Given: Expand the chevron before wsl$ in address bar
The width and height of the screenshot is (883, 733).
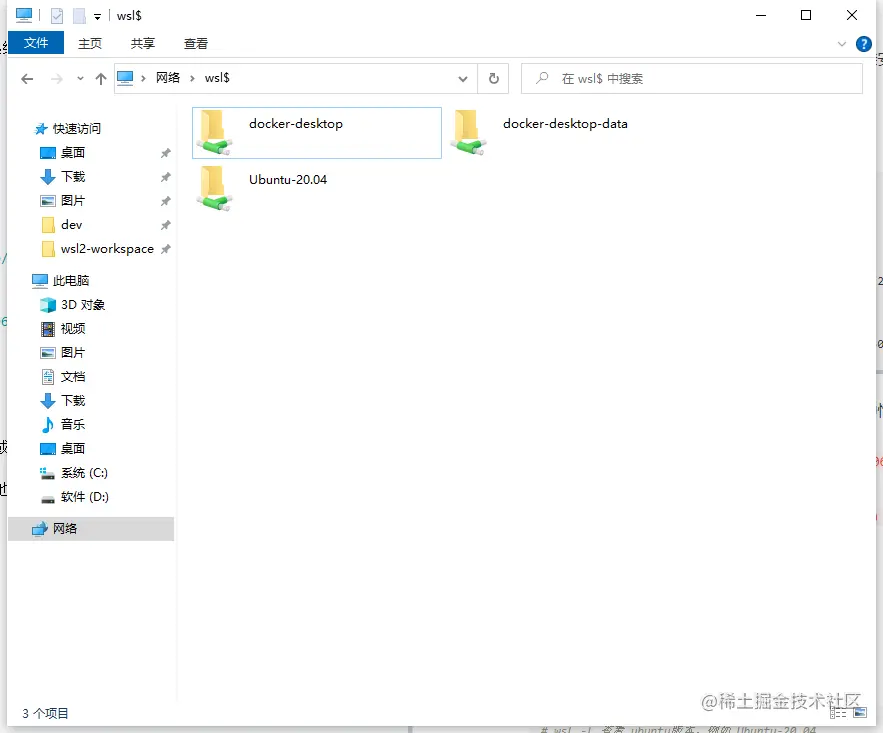Looking at the screenshot, I should pyautogui.click(x=193, y=78).
